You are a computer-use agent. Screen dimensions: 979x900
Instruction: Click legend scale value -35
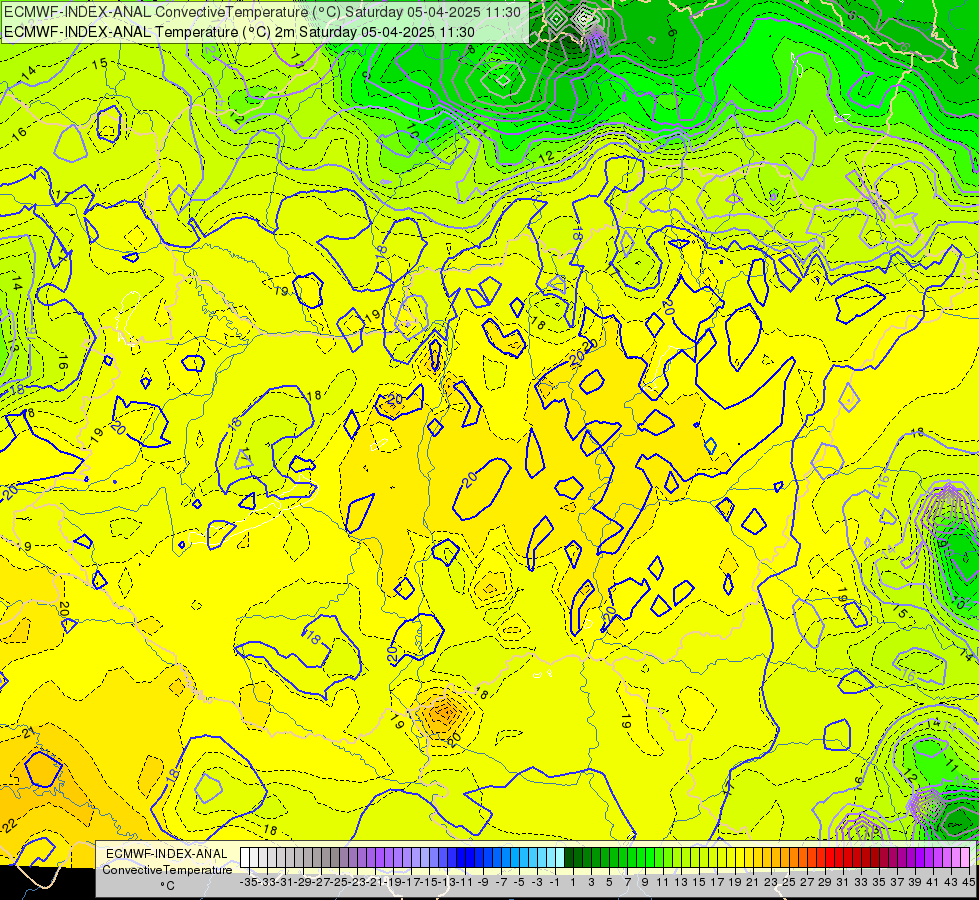tap(249, 882)
